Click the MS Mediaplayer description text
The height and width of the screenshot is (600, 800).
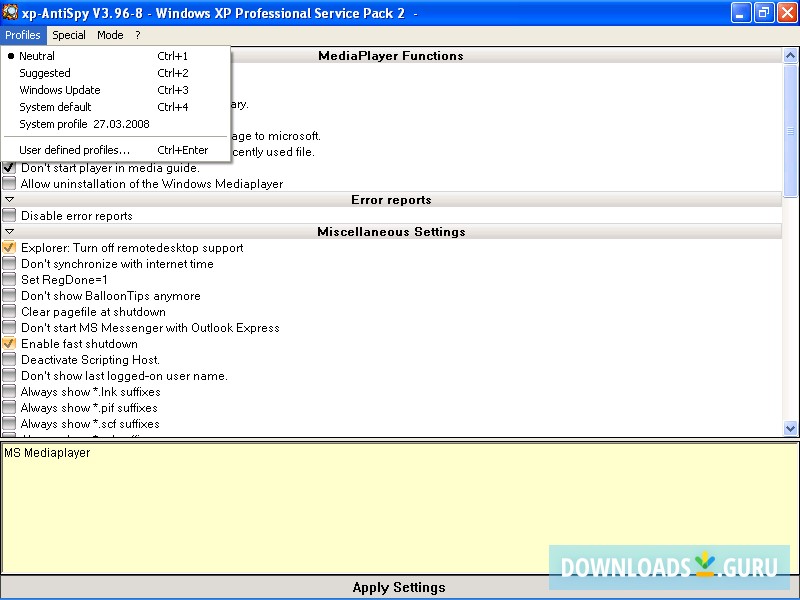coord(47,453)
